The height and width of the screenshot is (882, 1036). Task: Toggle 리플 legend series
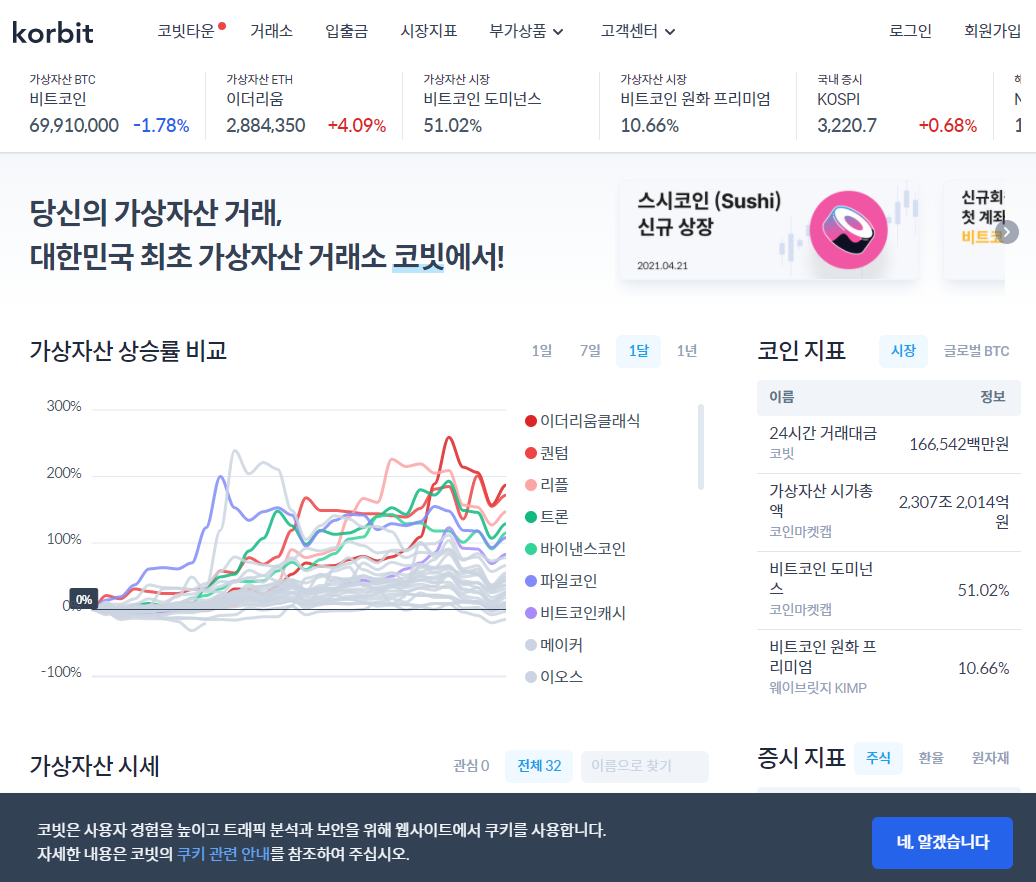(546, 485)
